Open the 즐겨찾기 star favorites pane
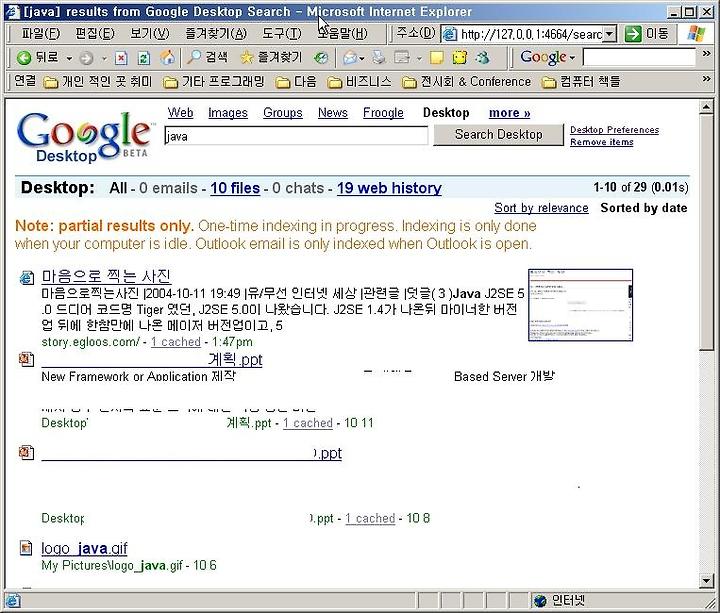Screen dimensions: 720x613 click(x=271, y=57)
